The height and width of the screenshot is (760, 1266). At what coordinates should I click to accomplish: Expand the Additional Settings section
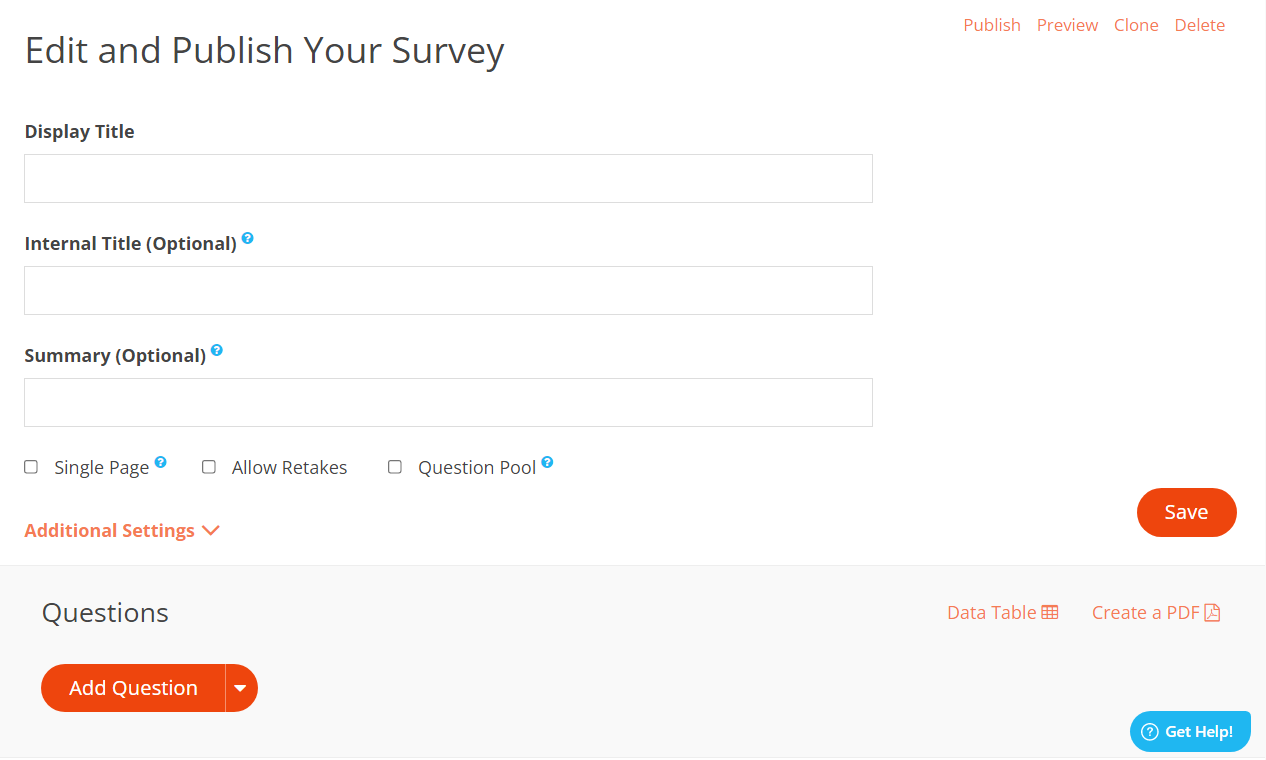pyautogui.click(x=109, y=530)
